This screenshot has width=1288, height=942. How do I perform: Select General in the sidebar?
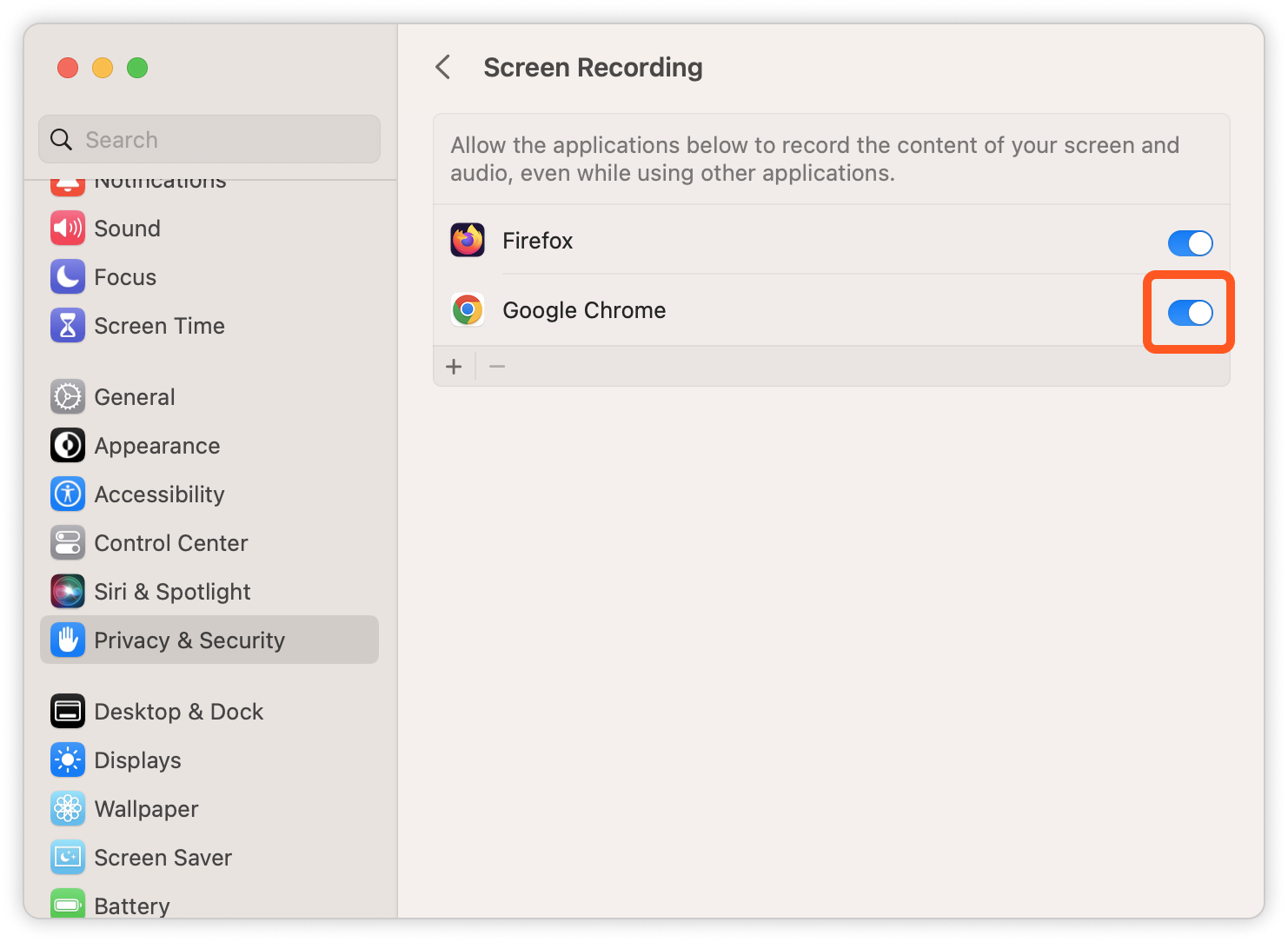(x=209, y=397)
